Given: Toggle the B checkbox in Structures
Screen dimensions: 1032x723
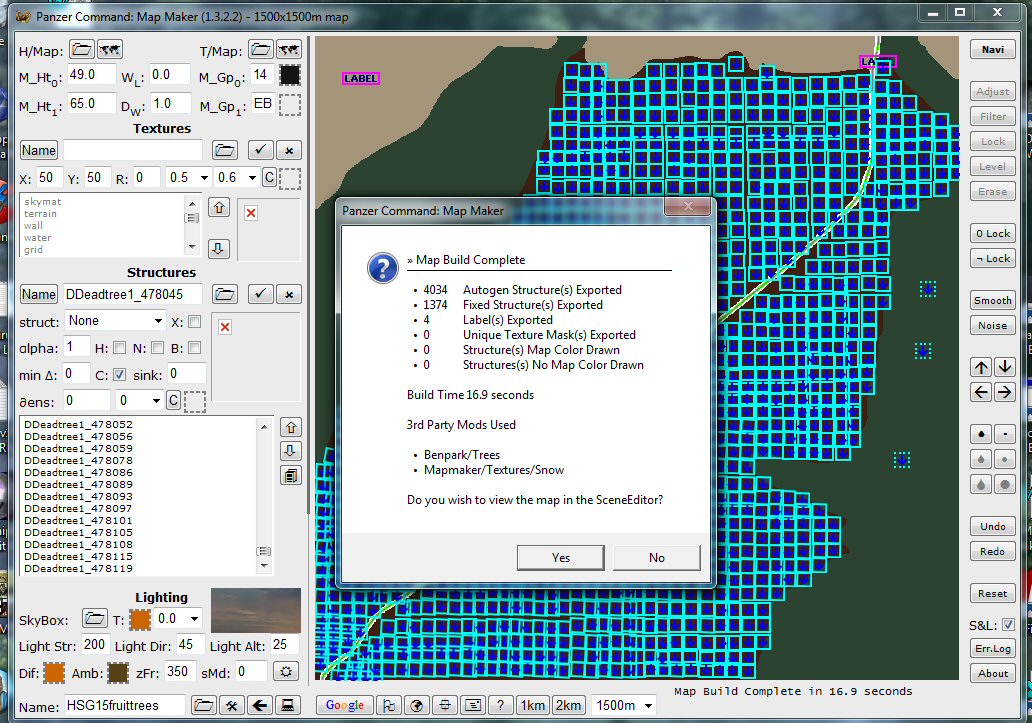Looking at the screenshot, I should point(195,347).
